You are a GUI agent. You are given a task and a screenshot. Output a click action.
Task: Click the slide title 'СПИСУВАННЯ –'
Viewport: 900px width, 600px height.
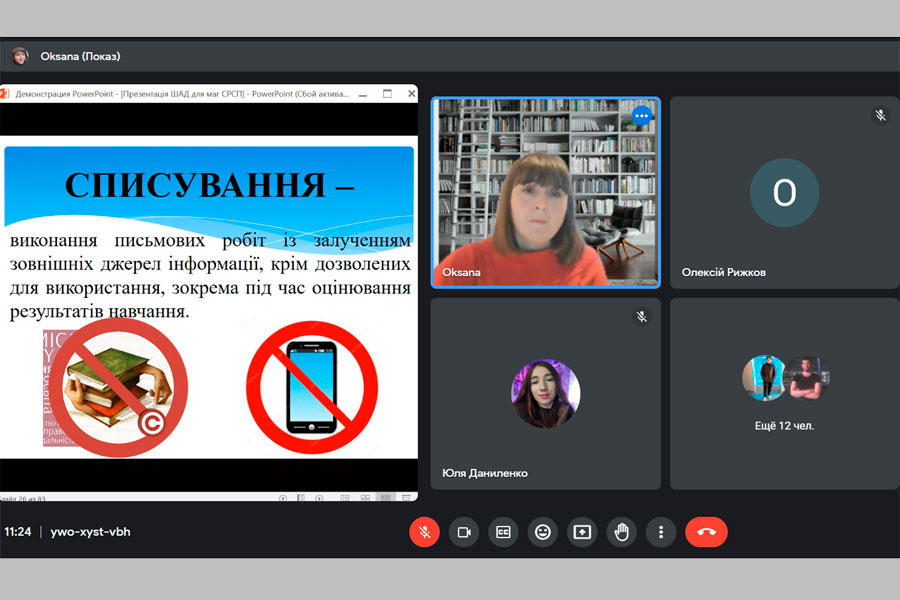click(x=209, y=185)
